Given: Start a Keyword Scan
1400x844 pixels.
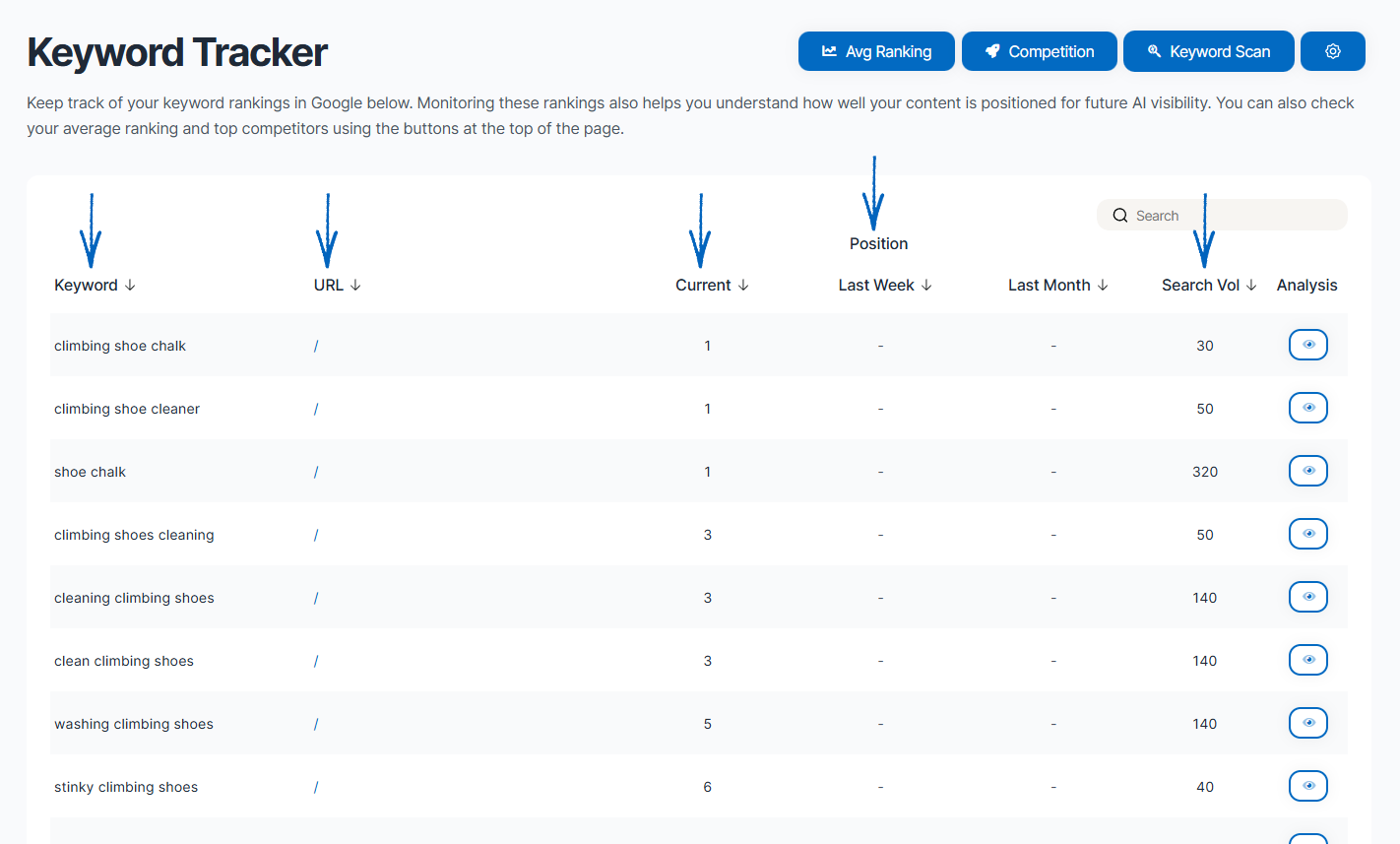Looking at the screenshot, I should (1209, 51).
